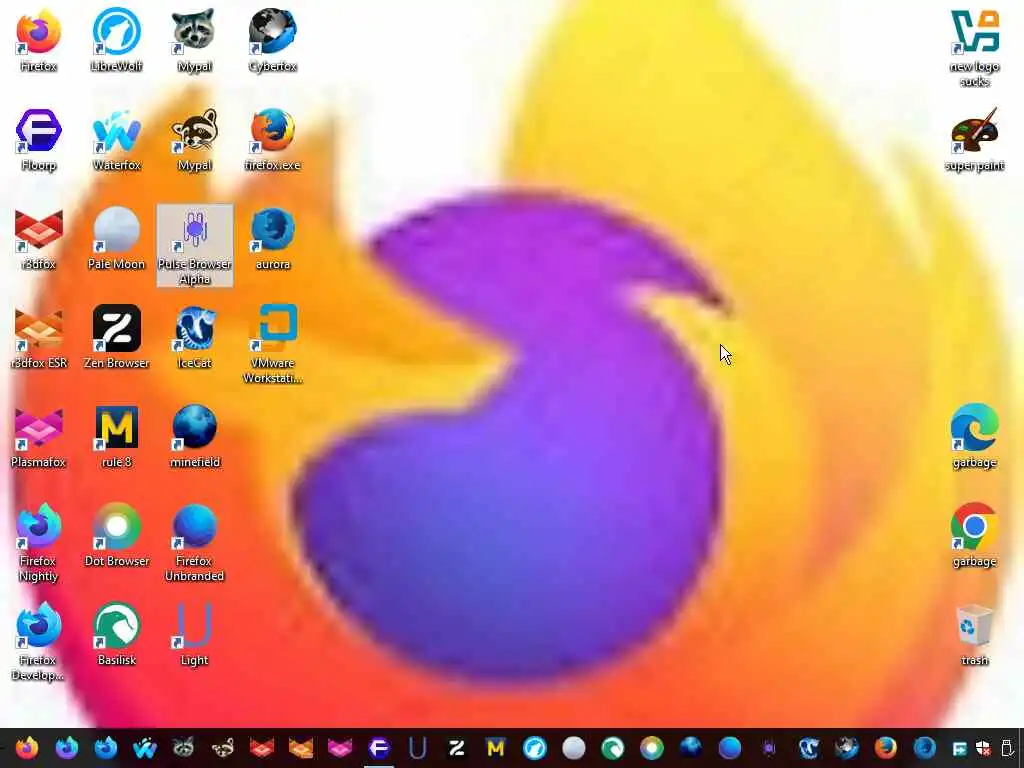
Task: Launch Plasmafox pink icon in the taskbar
Action: coord(340,748)
